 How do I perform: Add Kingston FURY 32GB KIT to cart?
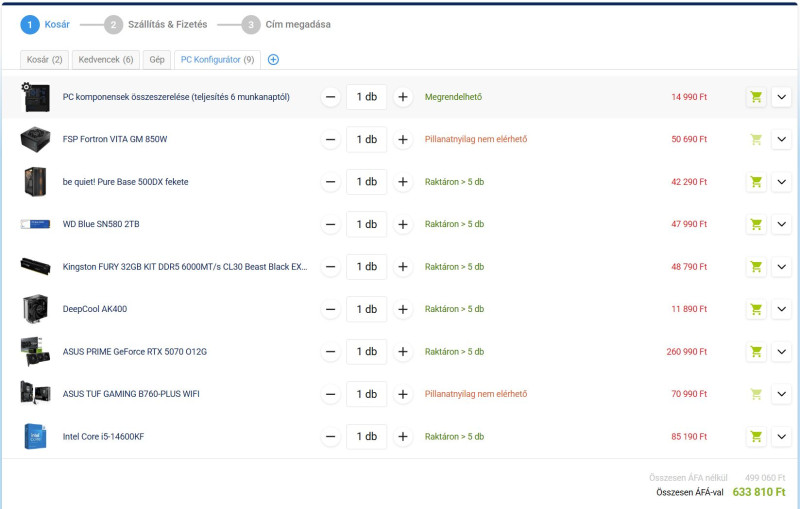click(x=756, y=267)
